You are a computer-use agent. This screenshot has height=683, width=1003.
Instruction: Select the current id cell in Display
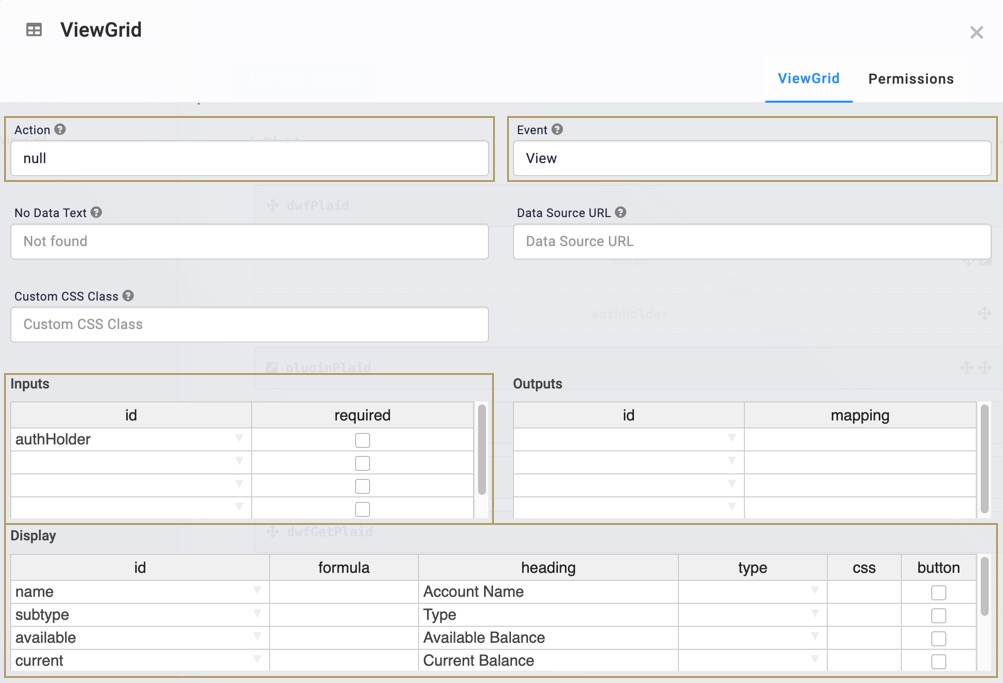[x=140, y=661]
